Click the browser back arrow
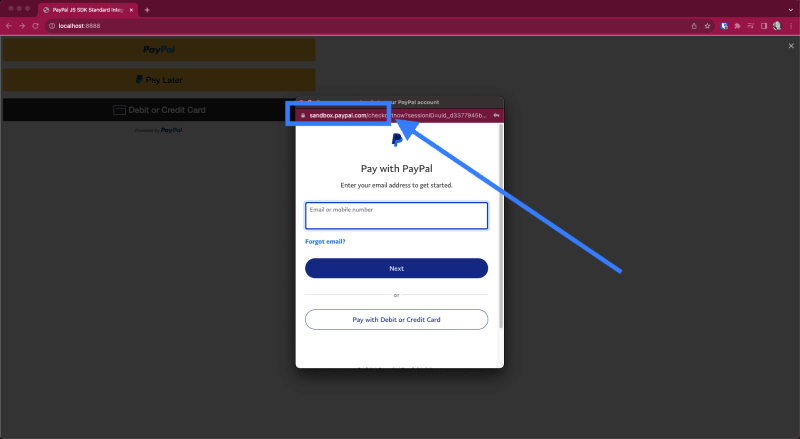The width and height of the screenshot is (800, 439). [9, 25]
